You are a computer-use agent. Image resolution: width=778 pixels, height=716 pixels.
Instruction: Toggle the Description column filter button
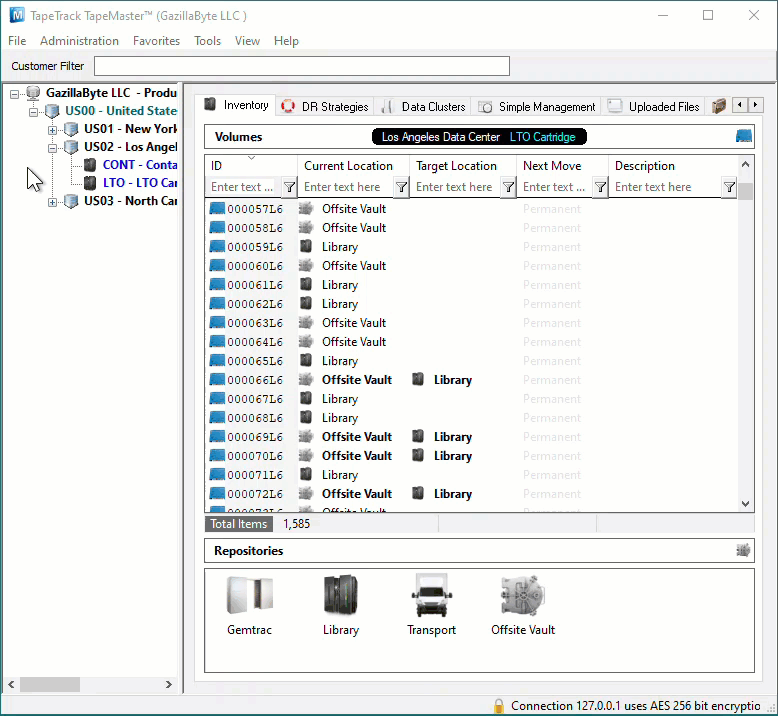tap(729, 187)
